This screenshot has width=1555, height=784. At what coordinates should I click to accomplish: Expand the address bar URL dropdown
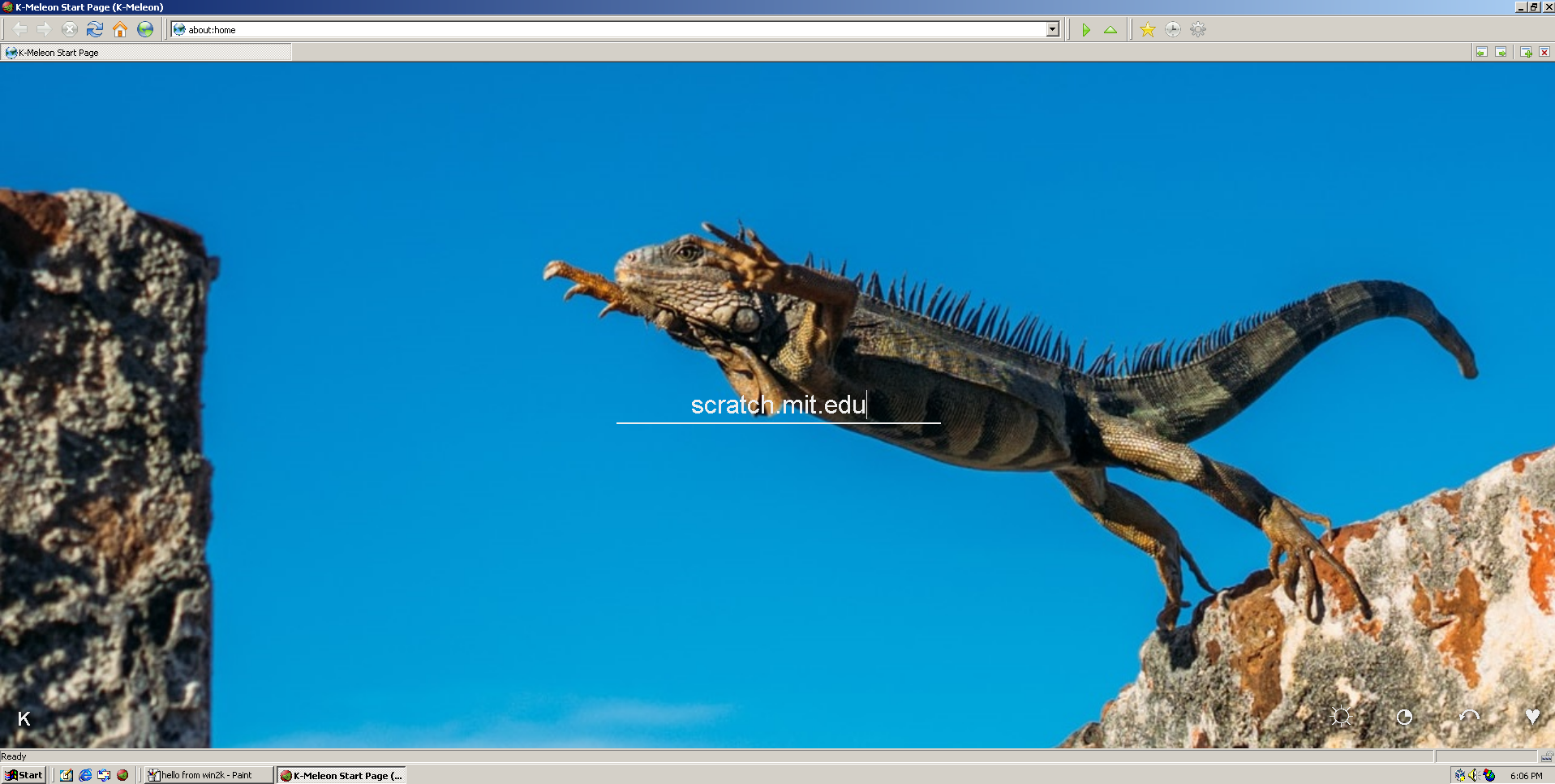point(1052,30)
